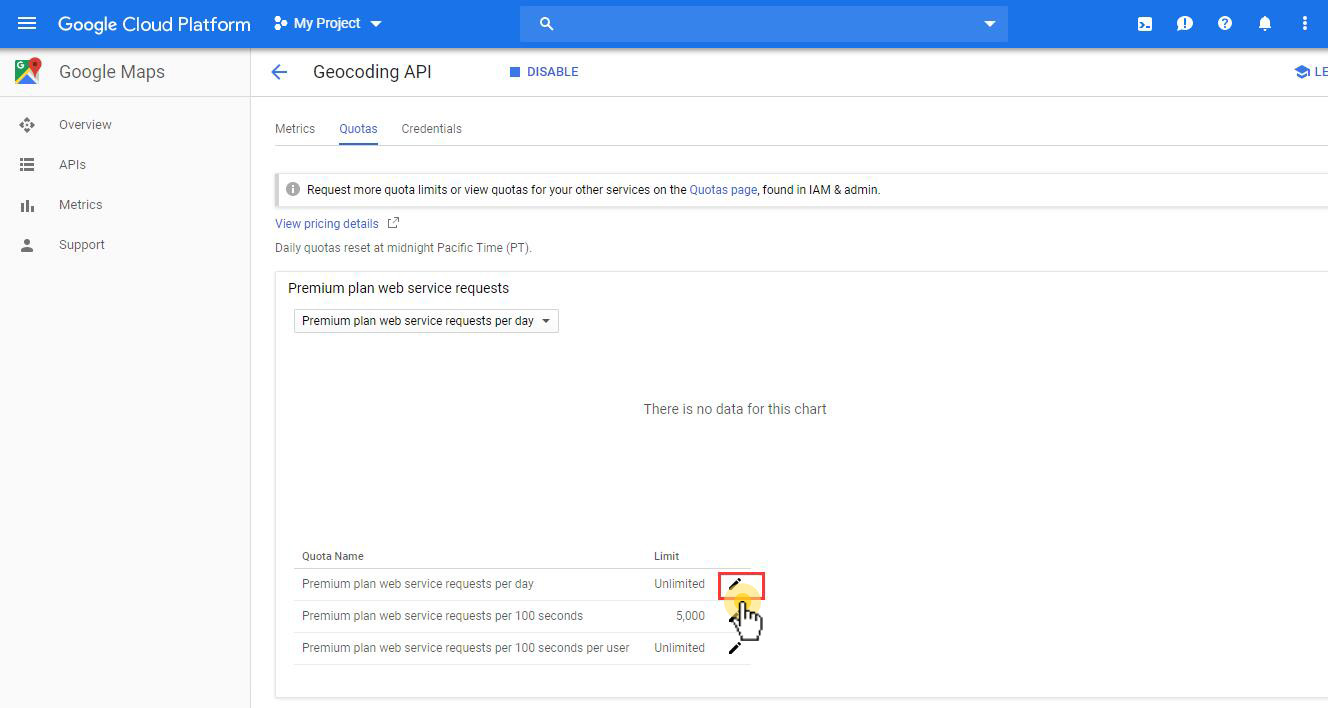Click the Quota Name column header
The image size is (1328, 708).
(333, 556)
